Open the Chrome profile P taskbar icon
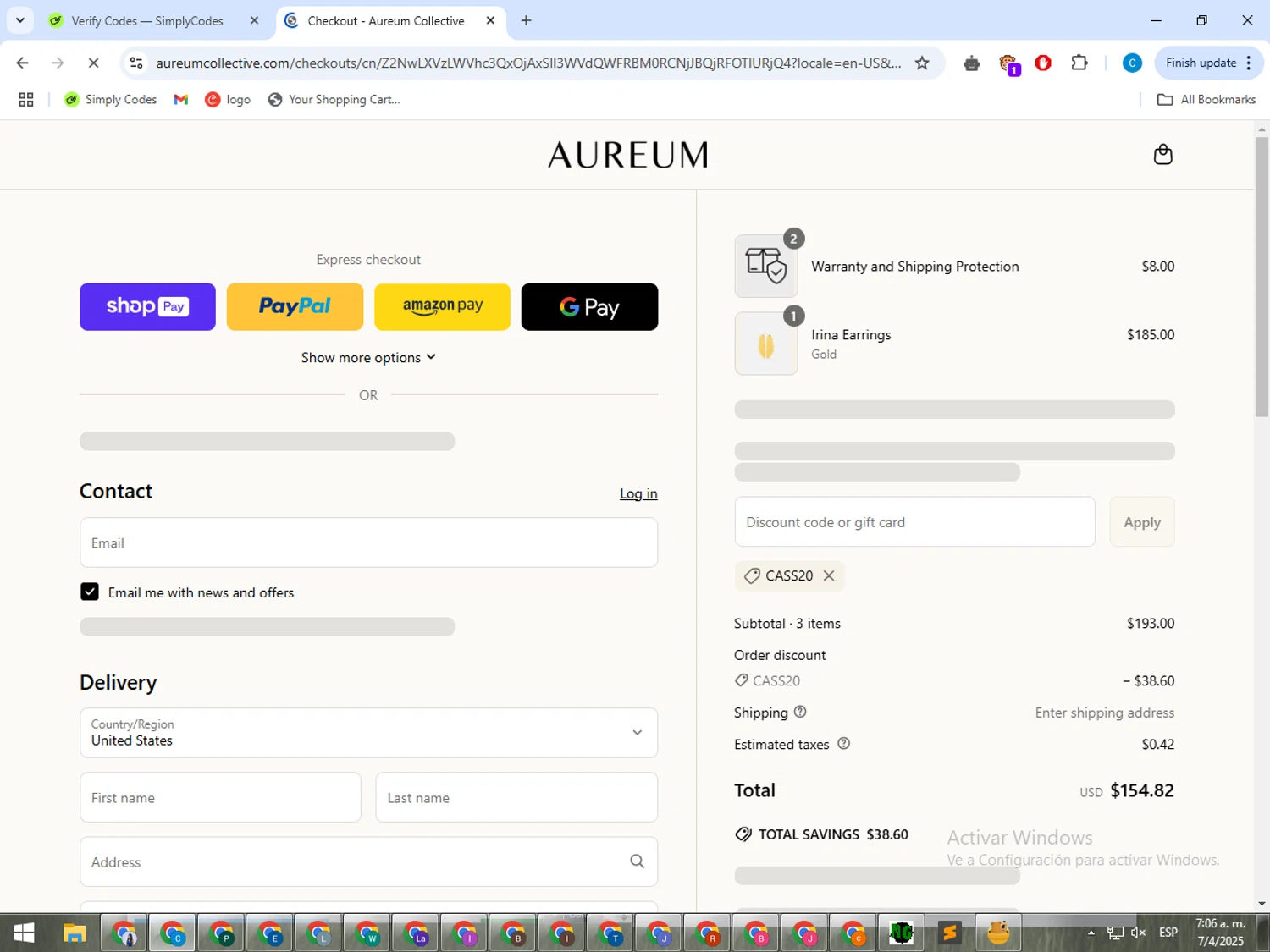 [x=221, y=933]
